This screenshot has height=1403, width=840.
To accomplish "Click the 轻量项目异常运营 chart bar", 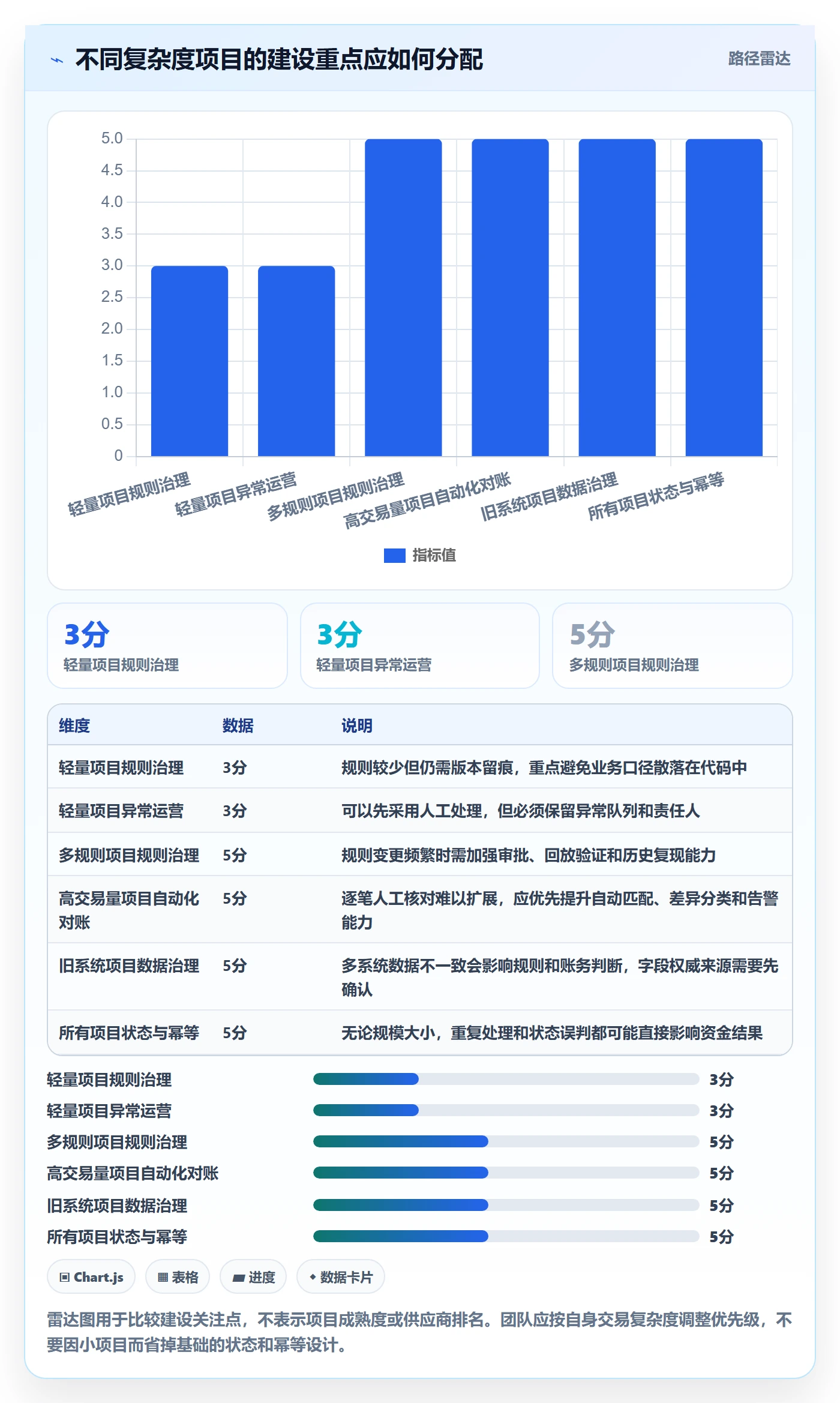I will [x=296, y=361].
